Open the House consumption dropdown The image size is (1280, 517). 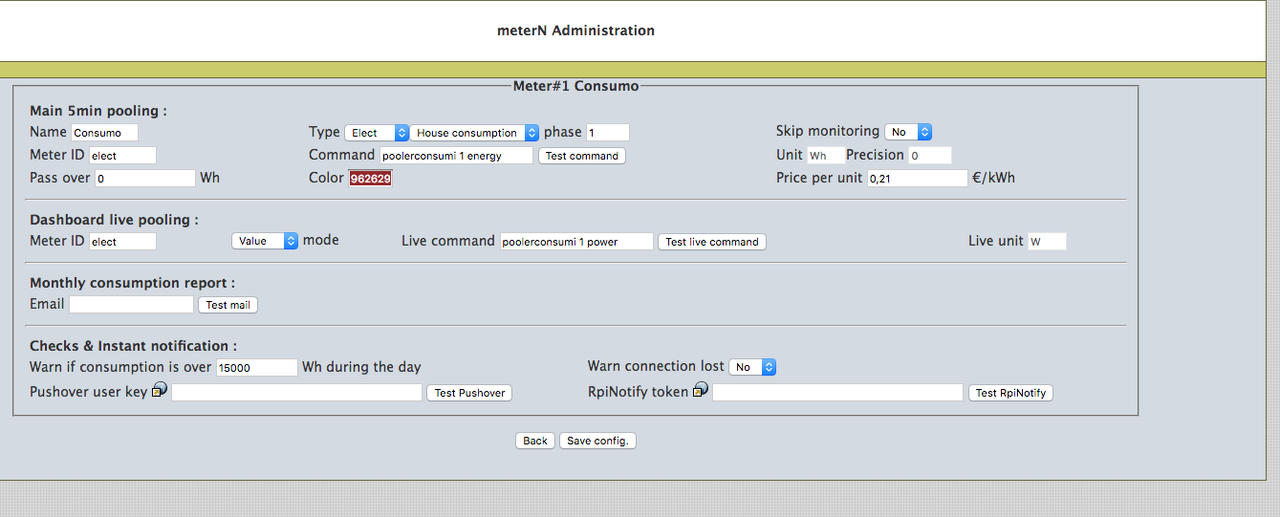475,133
